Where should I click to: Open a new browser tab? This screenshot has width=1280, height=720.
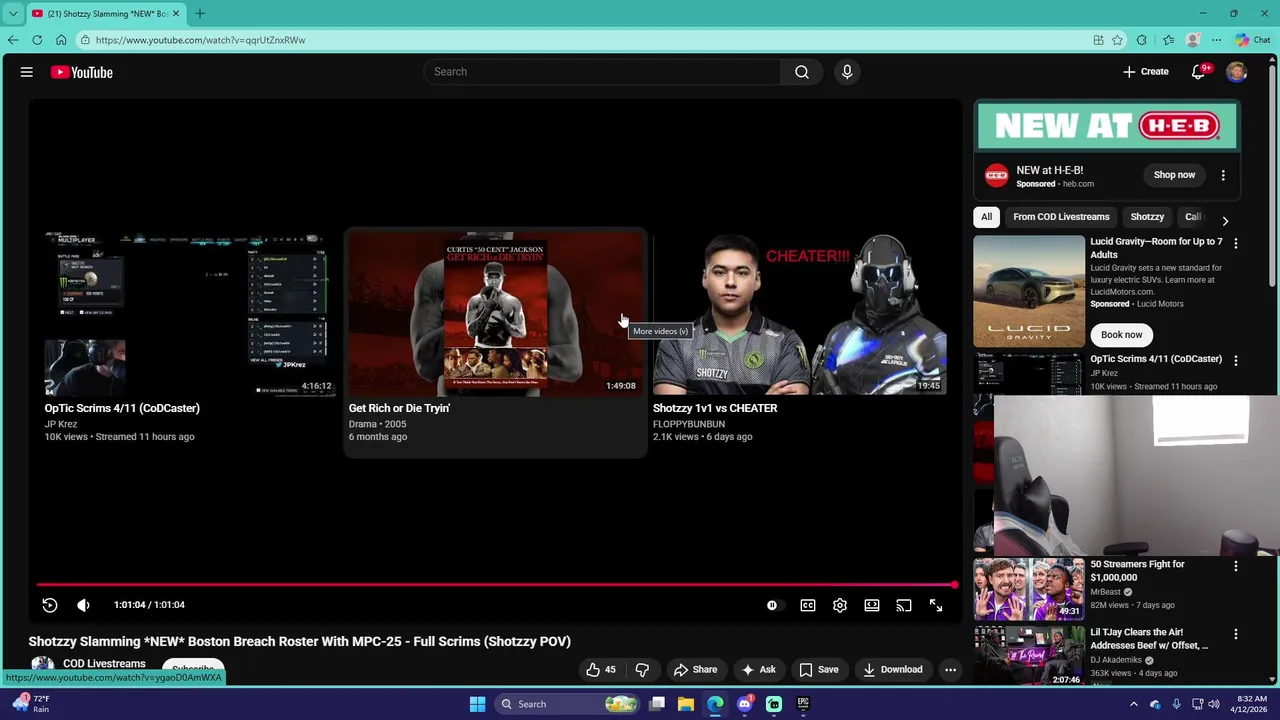(200, 13)
